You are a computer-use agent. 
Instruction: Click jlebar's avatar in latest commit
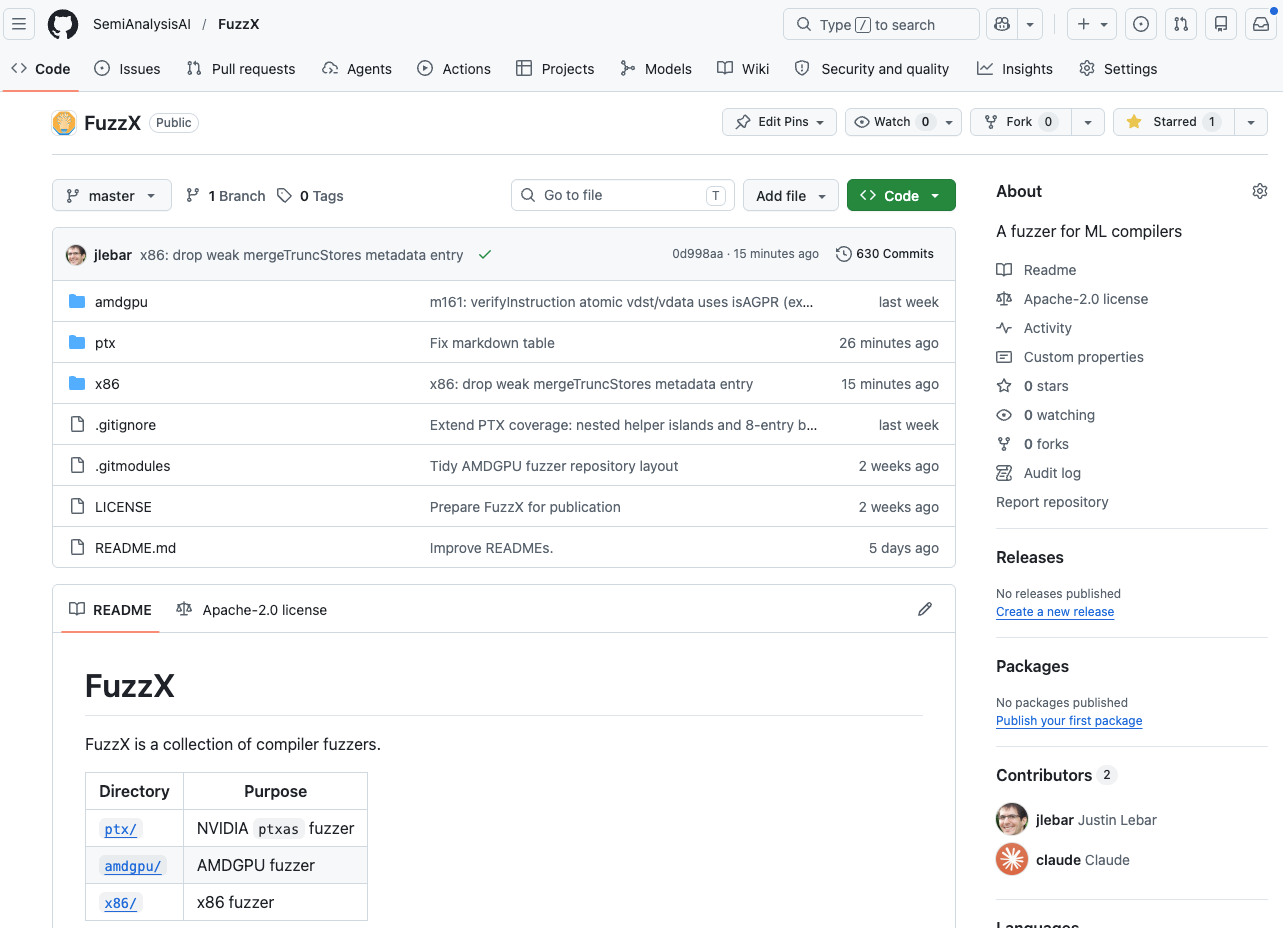[76, 255]
